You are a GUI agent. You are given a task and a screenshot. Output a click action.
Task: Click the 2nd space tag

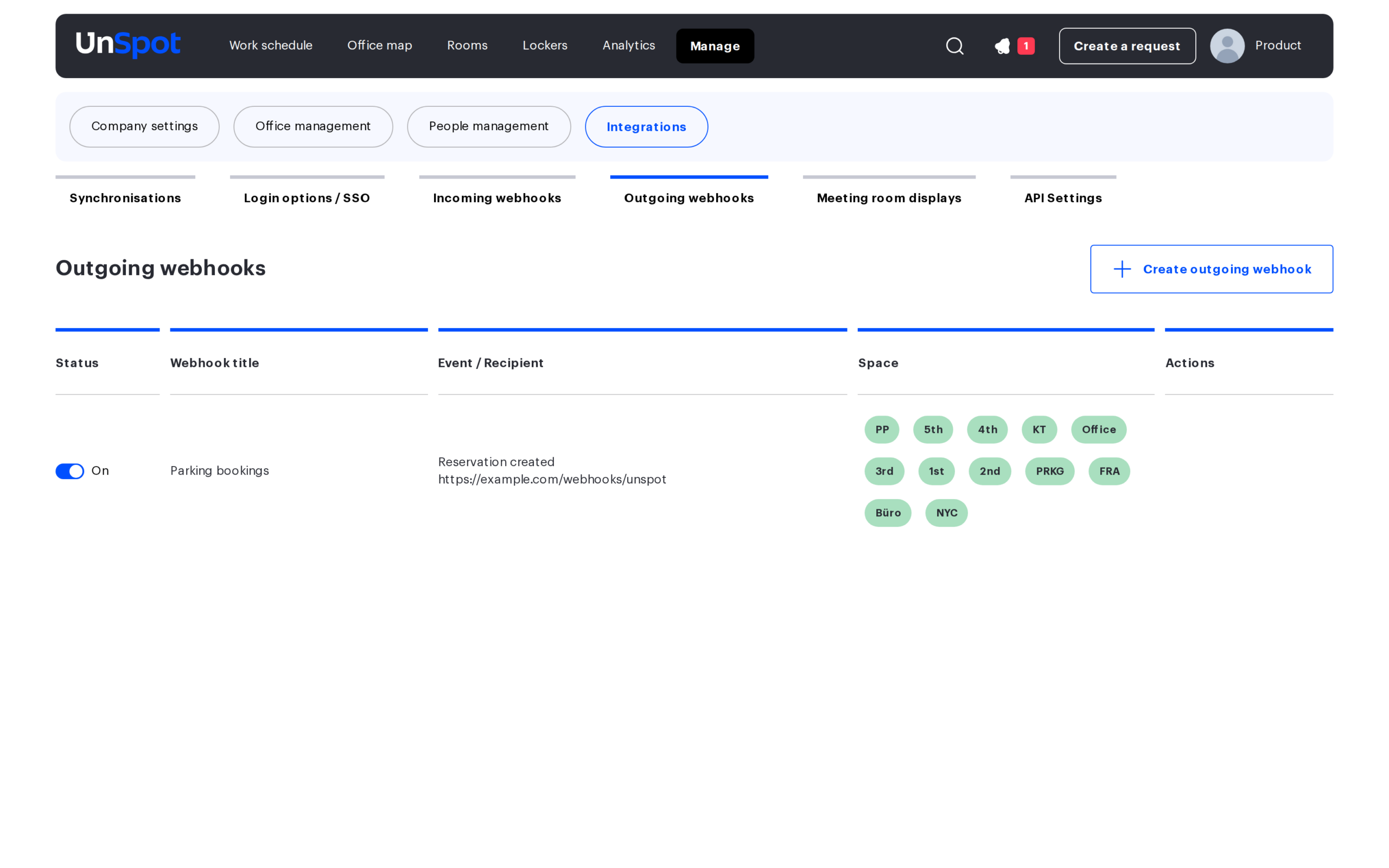(x=990, y=471)
